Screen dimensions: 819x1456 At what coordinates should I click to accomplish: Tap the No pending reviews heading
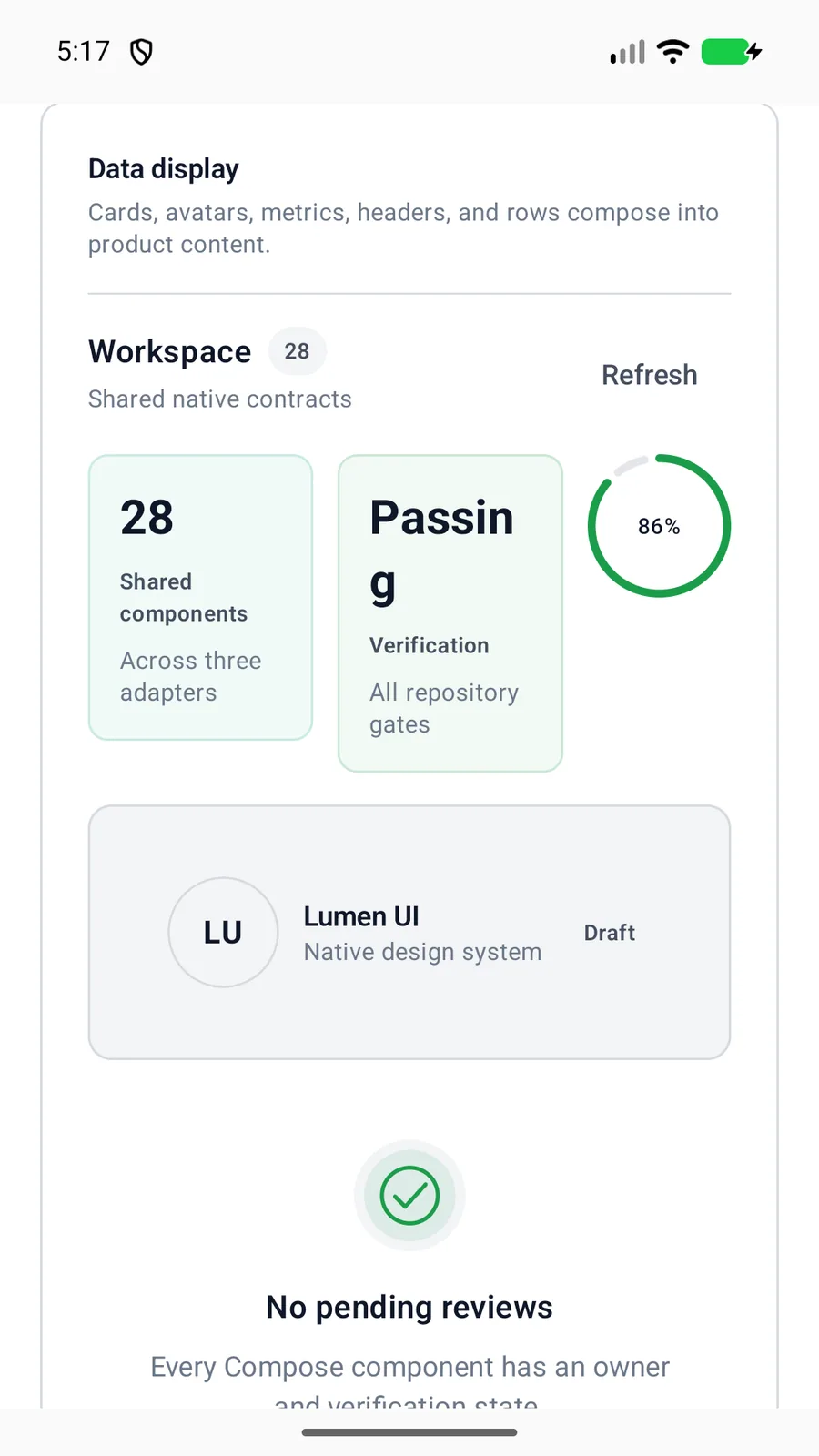point(409,1308)
